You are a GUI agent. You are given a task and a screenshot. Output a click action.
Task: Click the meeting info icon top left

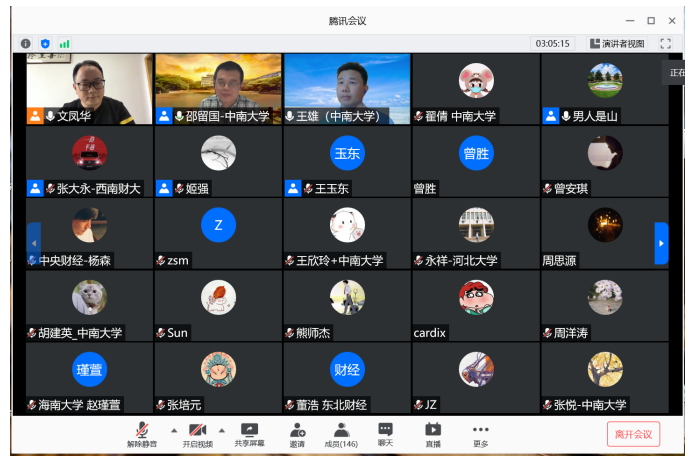coord(26,44)
